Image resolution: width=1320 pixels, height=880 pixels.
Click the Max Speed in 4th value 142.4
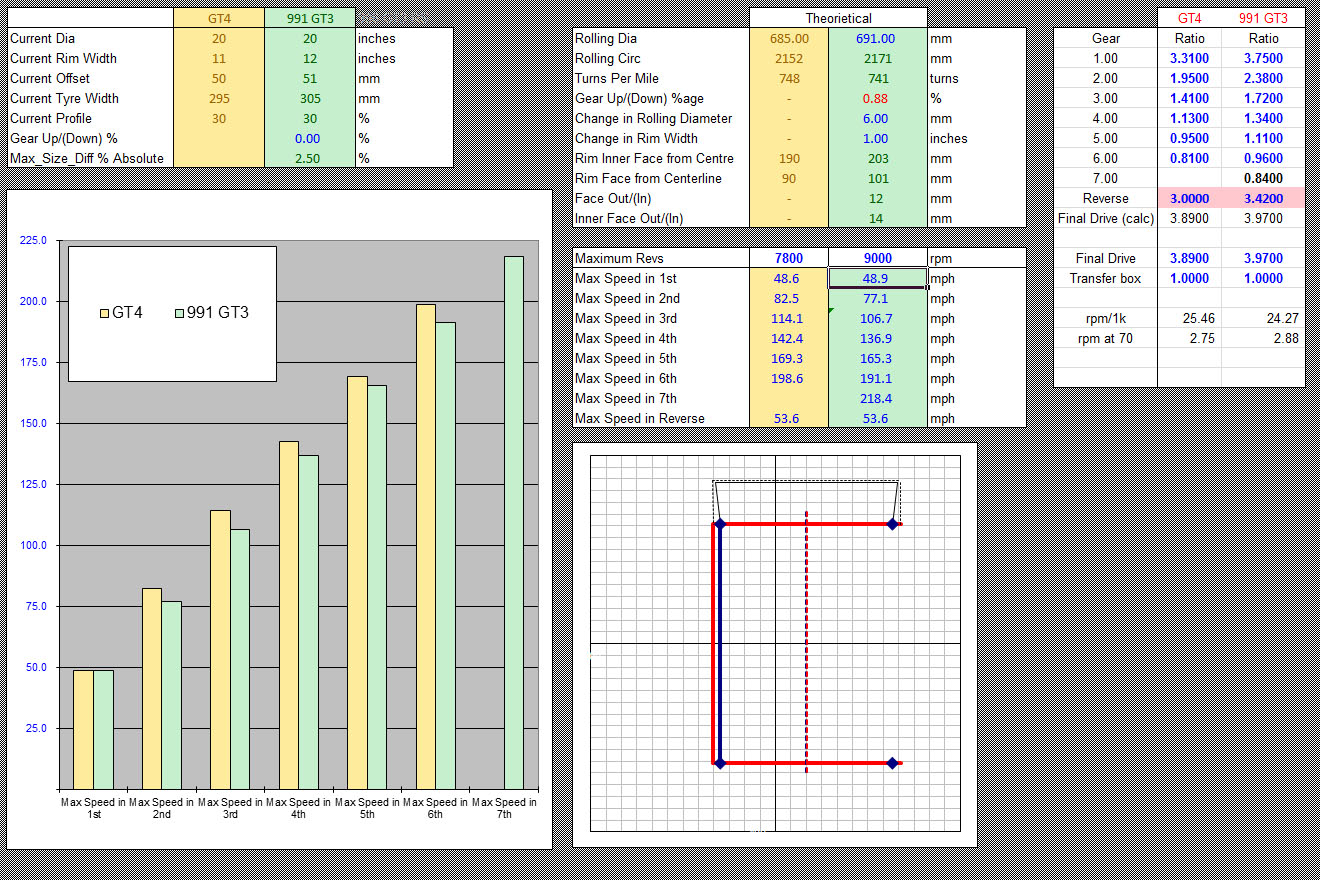point(789,339)
